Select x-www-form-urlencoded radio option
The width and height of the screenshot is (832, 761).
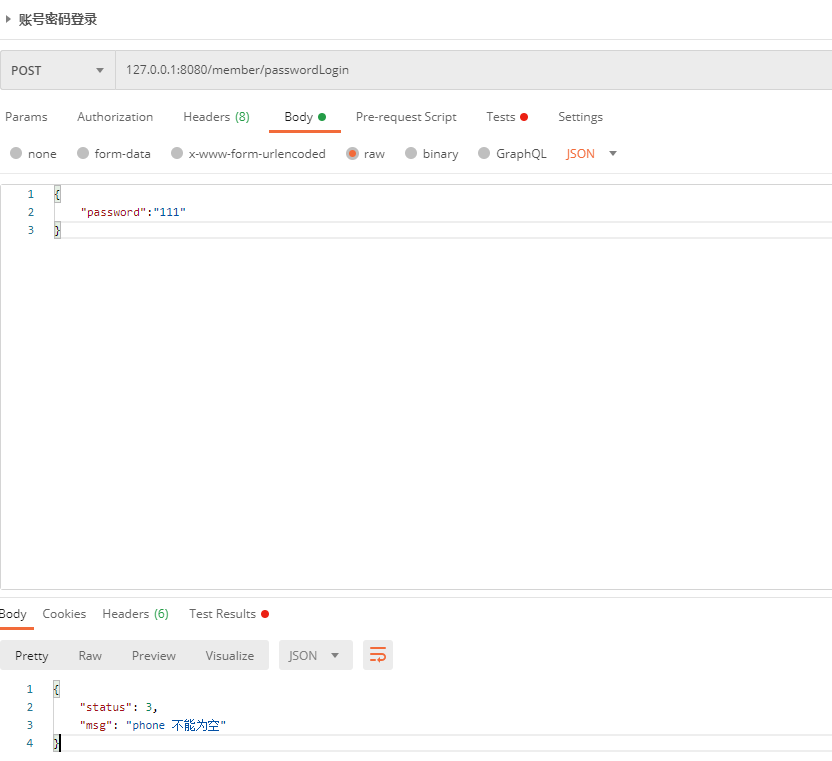(x=177, y=153)
